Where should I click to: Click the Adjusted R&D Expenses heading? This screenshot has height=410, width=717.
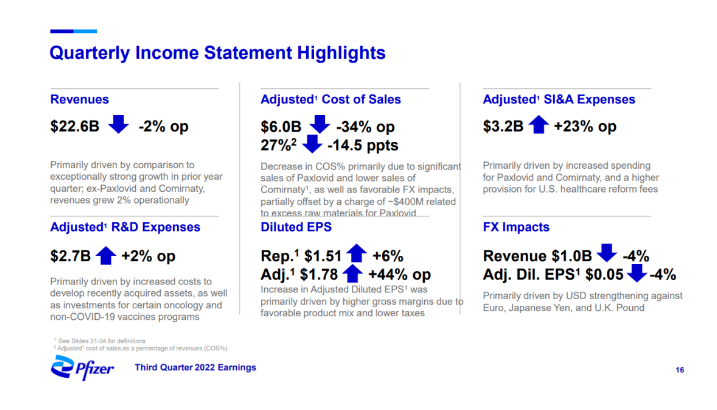pyautogui.click(x=125, y=227)
